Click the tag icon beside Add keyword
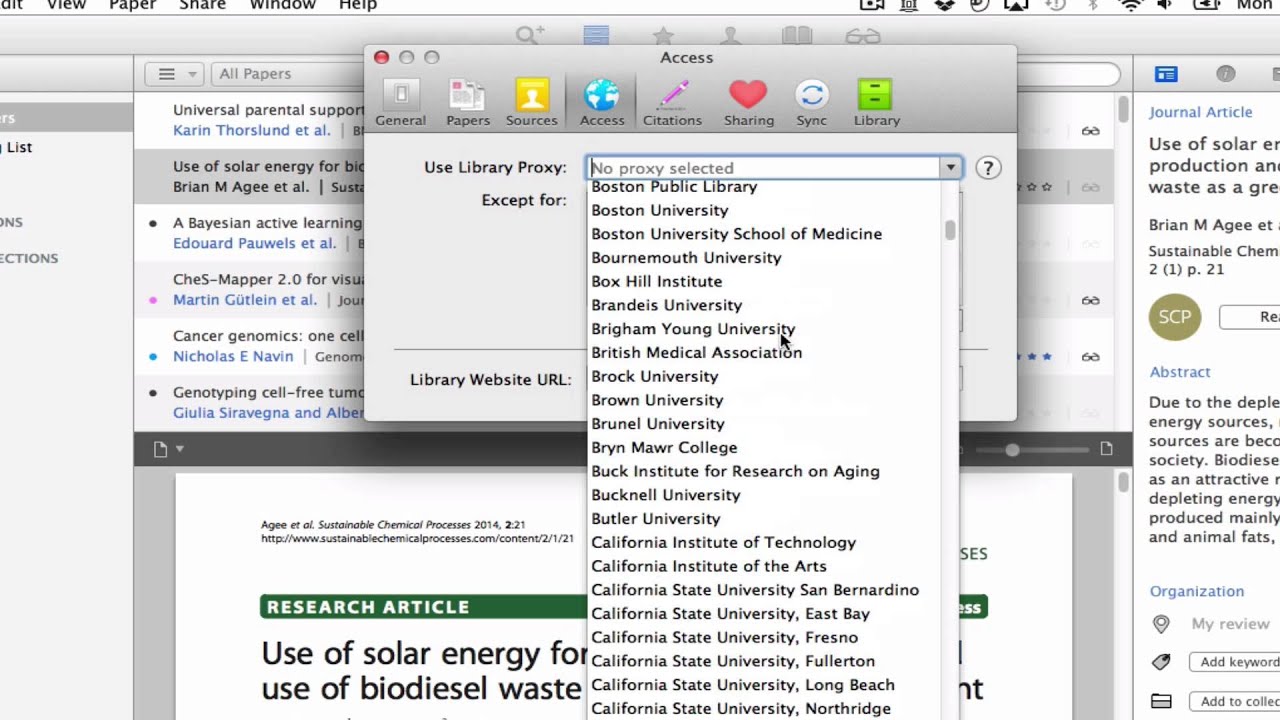 pyautogui.click(x=1161, y=662)
